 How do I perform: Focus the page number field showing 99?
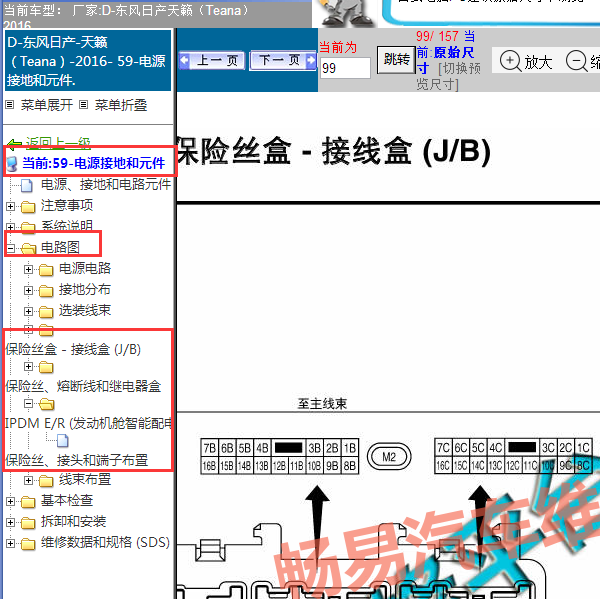[345, 68]
